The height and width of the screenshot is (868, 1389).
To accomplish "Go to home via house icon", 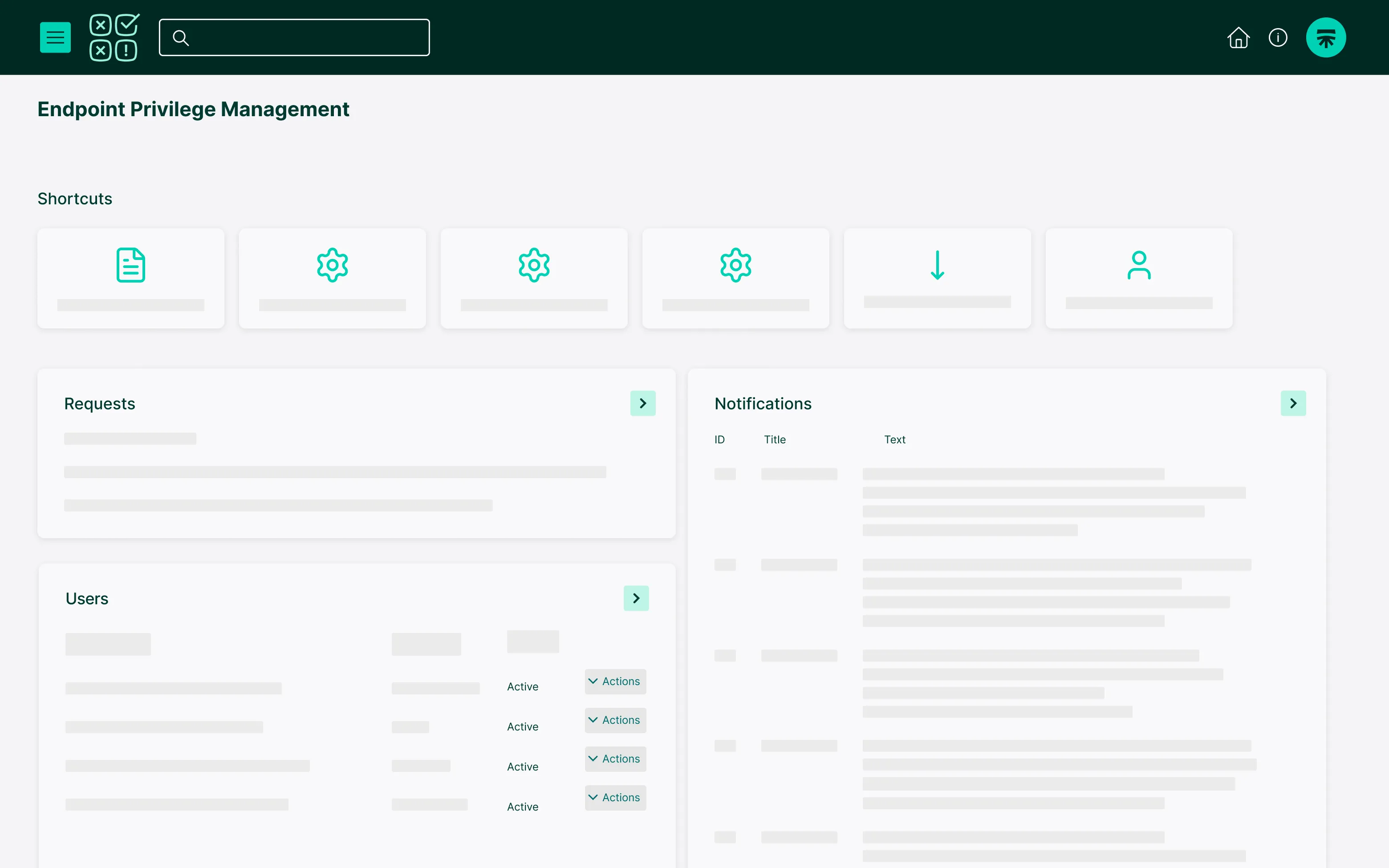I will pyautogui.click(x=1238, y=38).
